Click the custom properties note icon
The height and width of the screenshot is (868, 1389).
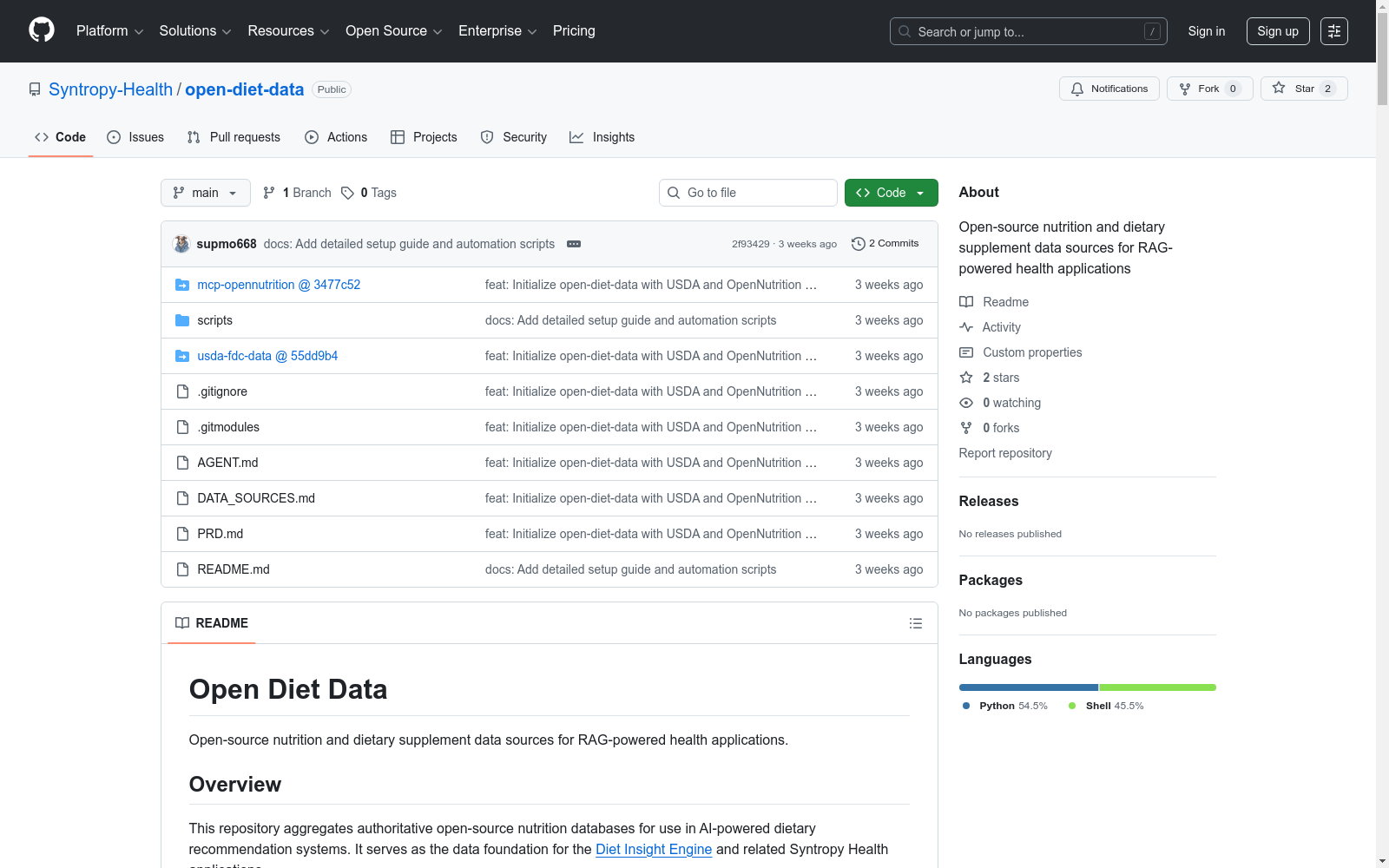(966, 352)
